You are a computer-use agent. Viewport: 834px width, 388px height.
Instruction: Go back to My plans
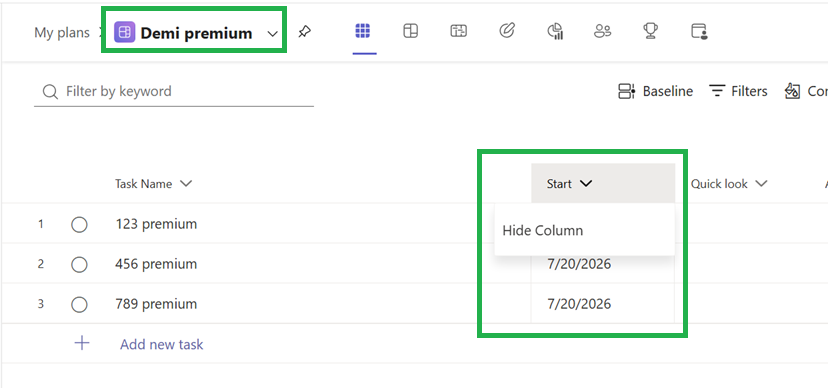(62, 32)
